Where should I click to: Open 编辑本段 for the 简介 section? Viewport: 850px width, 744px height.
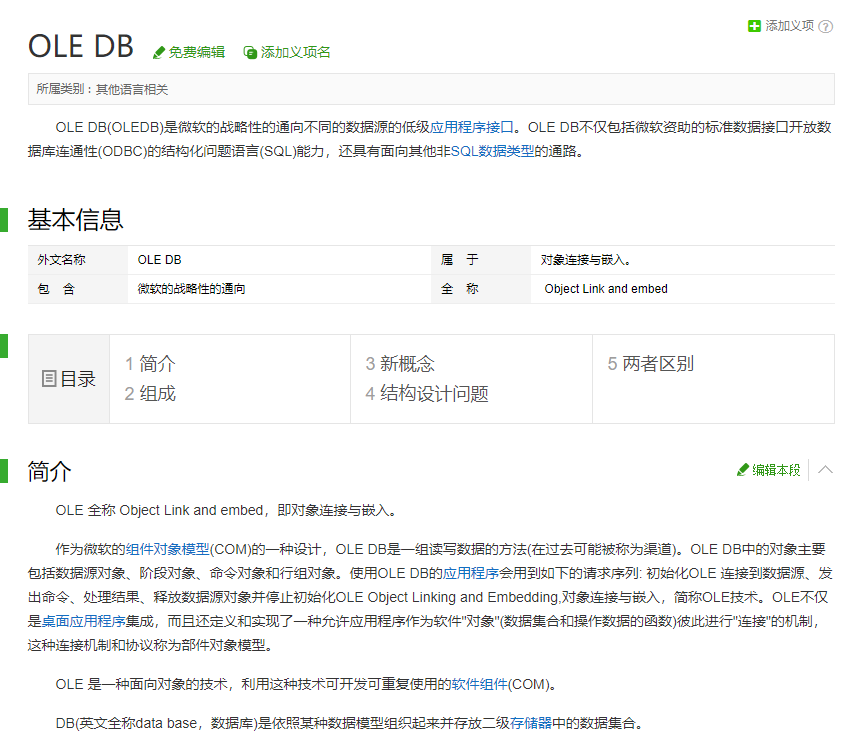776,470
